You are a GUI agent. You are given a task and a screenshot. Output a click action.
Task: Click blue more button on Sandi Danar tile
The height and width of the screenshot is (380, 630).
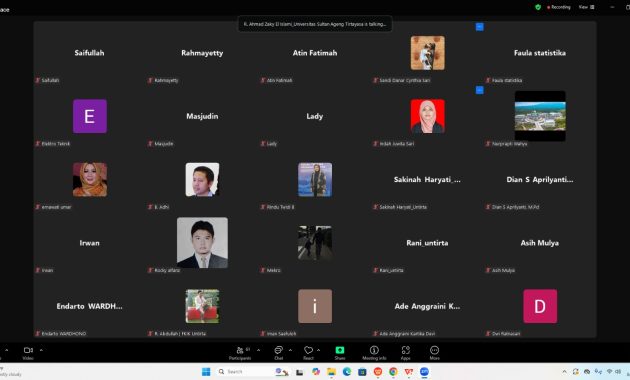click(479, 27)
